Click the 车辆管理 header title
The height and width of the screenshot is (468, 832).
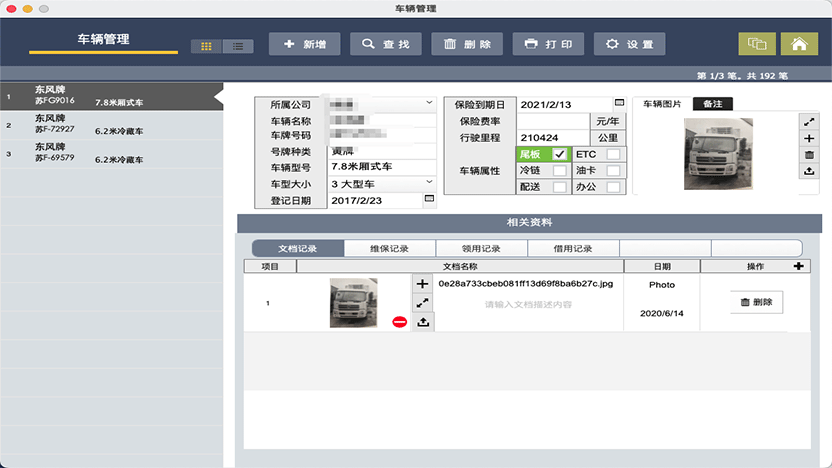pos(103,39)
